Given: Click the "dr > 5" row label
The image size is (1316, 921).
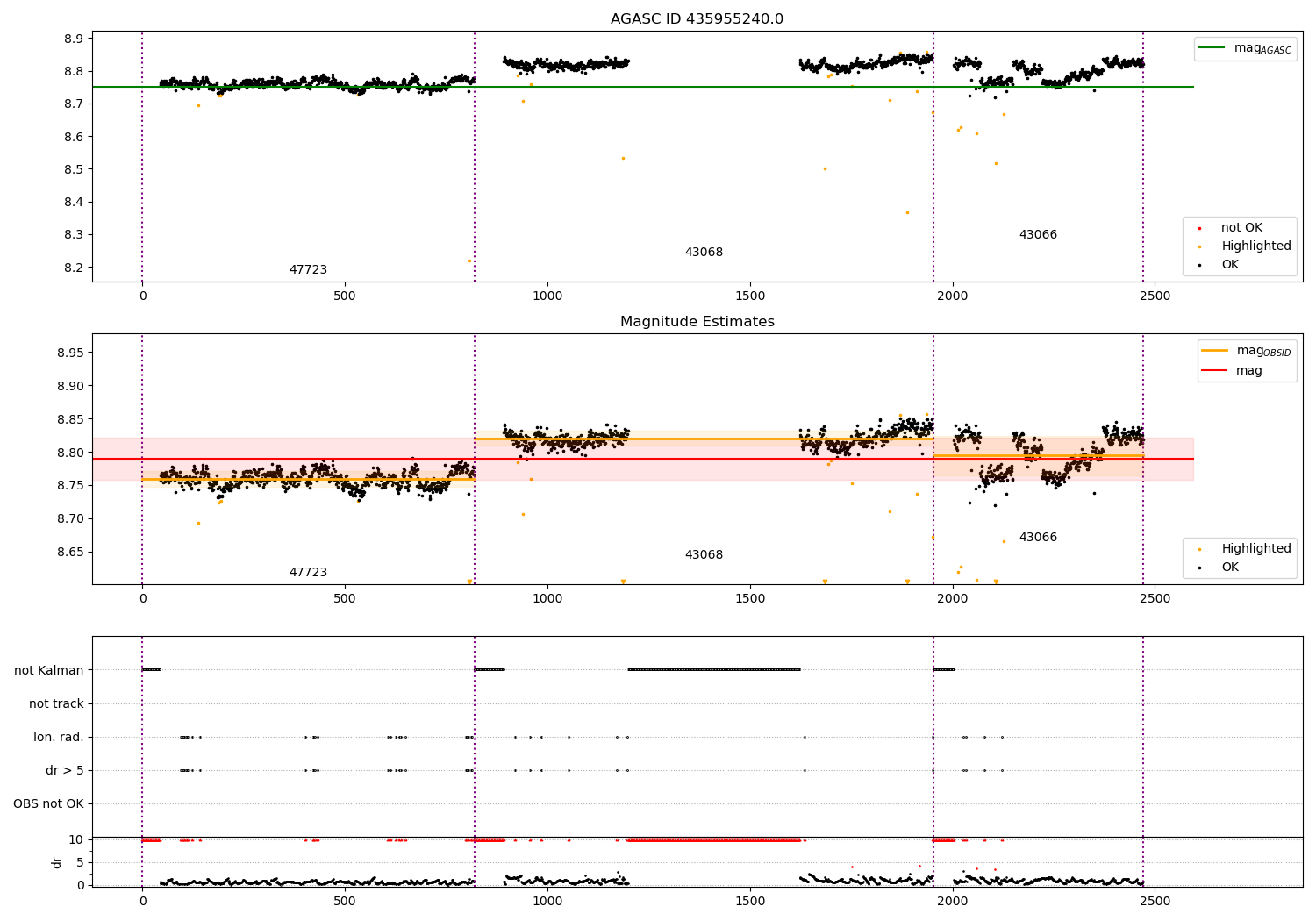Looking at the screenshot, I should click(65, 771).
